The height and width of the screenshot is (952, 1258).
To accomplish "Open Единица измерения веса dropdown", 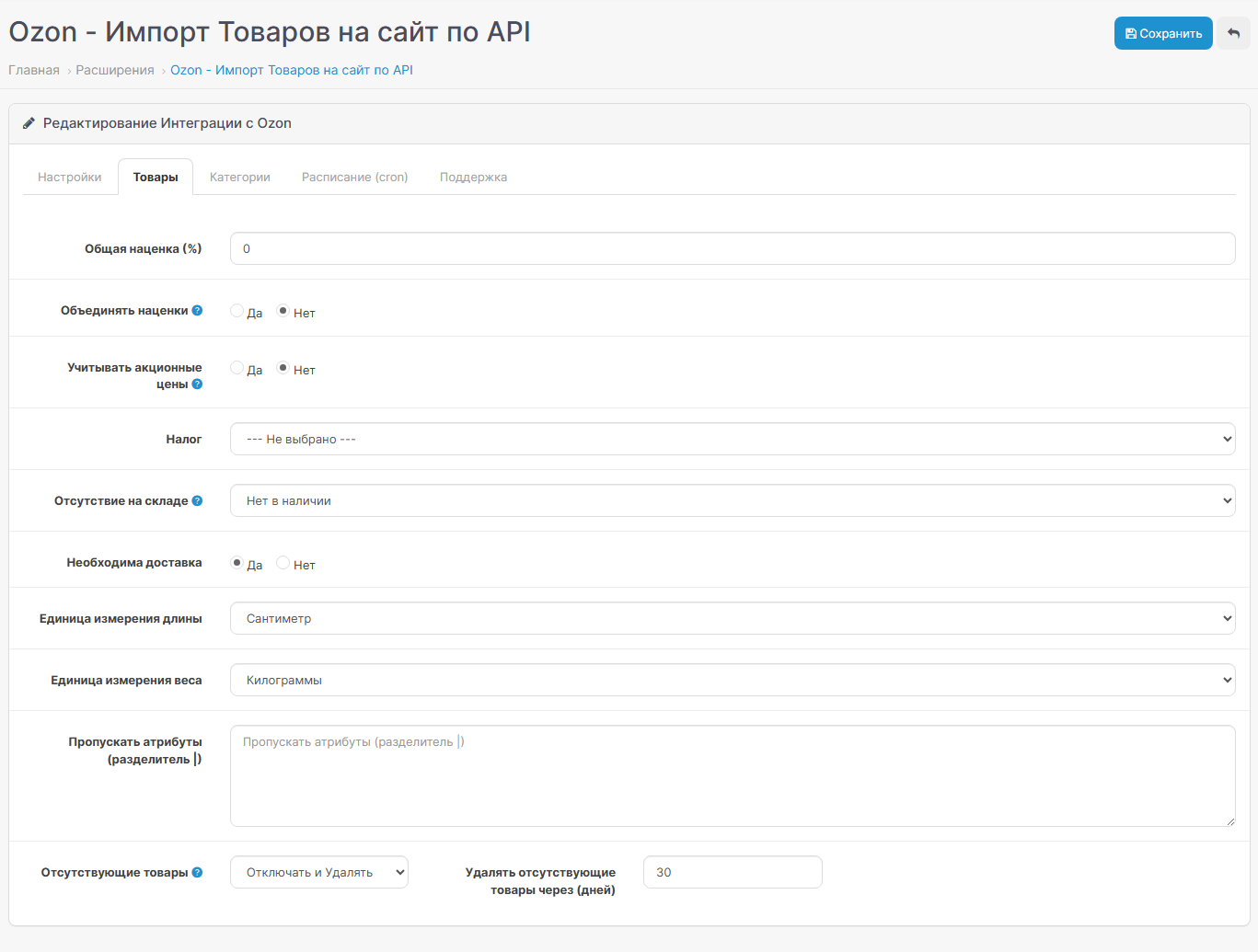I will point(732,681).
